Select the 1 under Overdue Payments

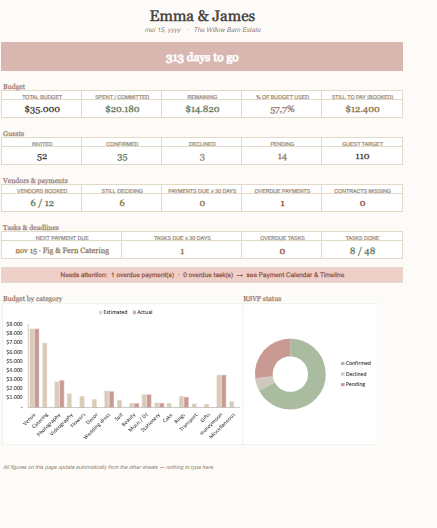pyautogui.click(x=282, y=203)
